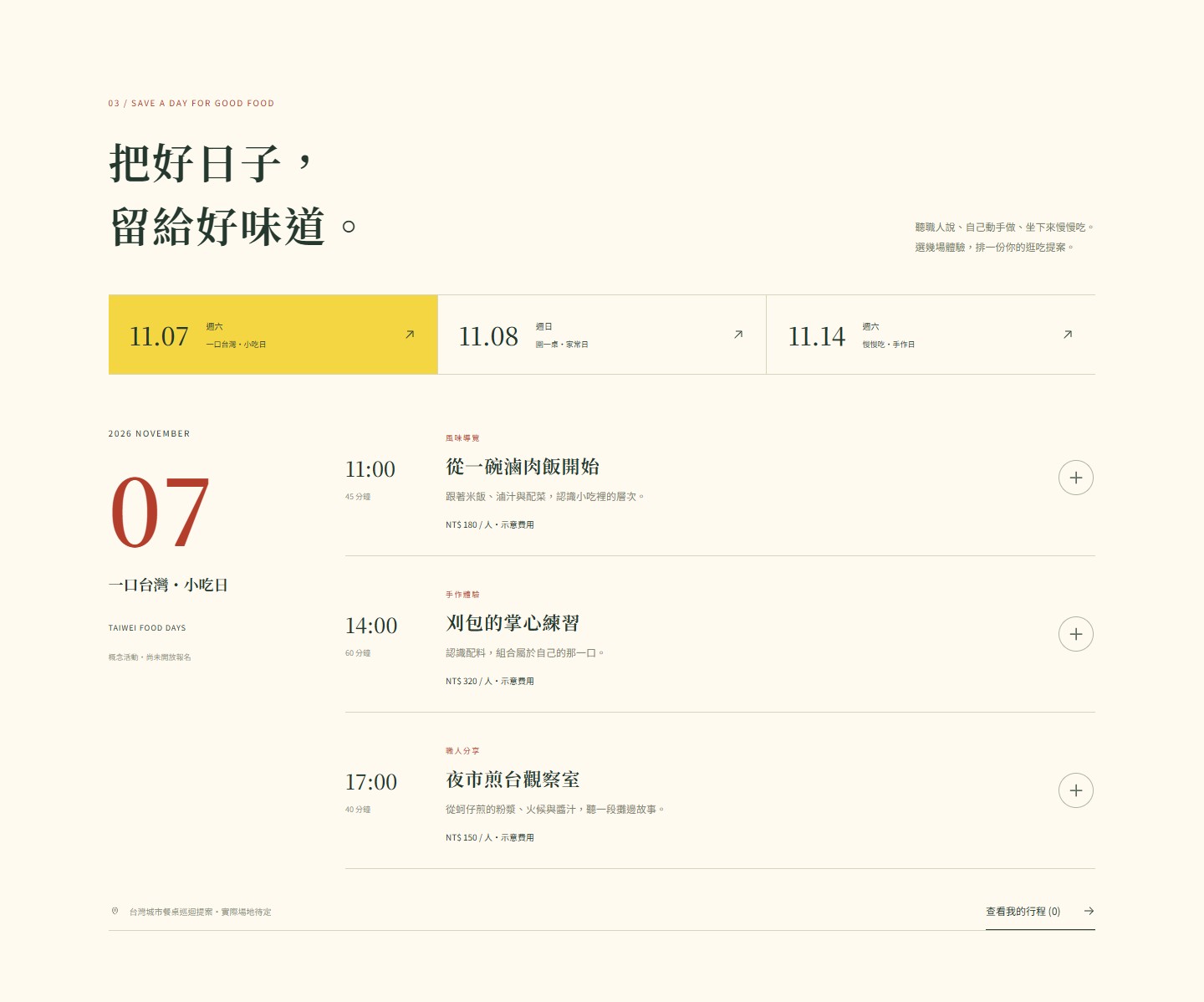1204x1002 pixels.
Task: Click the 40 分鐘 duration text
Action: [x=358, y=810]
